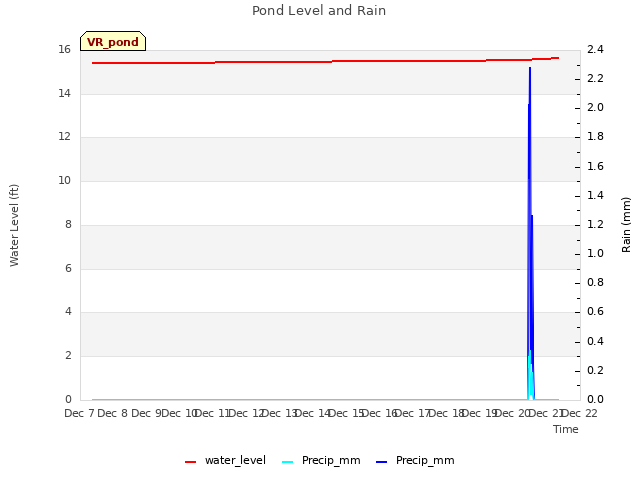
Task: Click the Time axis label
Action: [x=566, y=429]
